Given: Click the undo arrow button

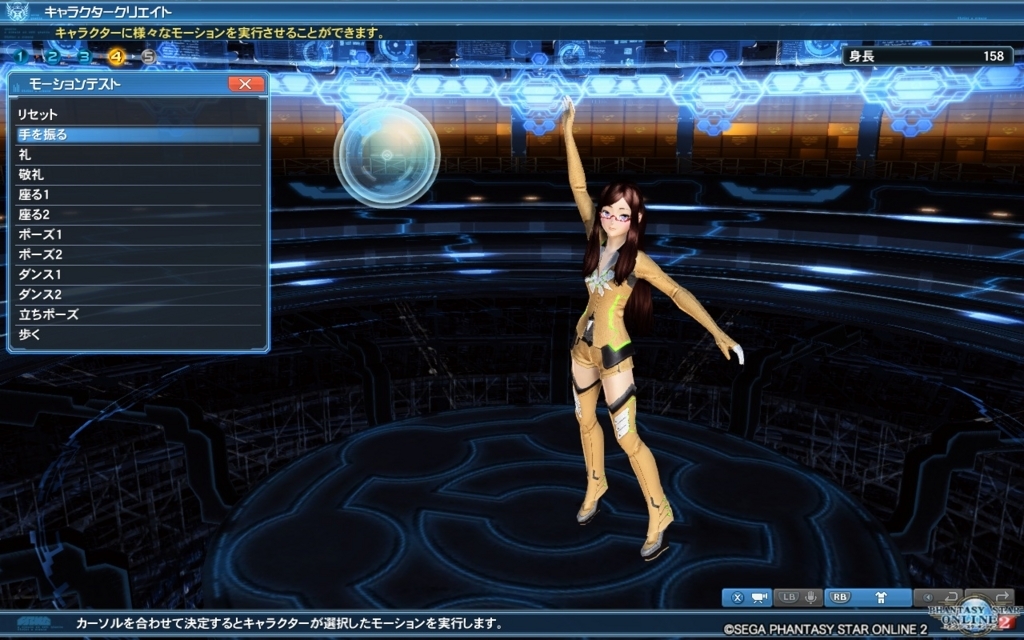Looking at the screenshot, I should click(x=938, y=597).
